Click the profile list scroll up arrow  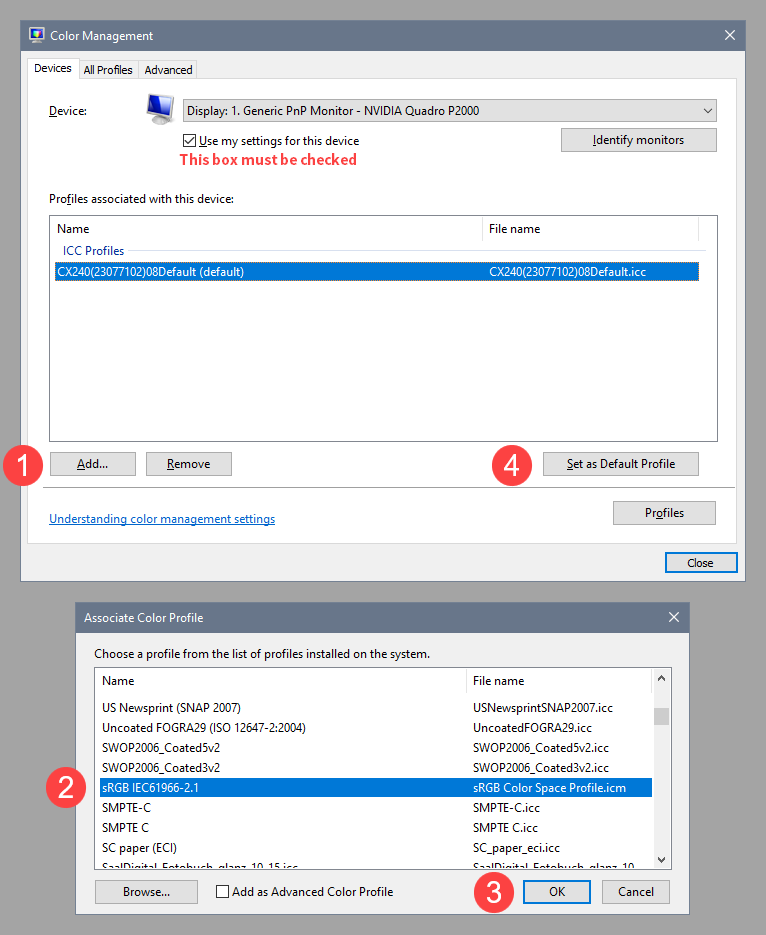661,679
